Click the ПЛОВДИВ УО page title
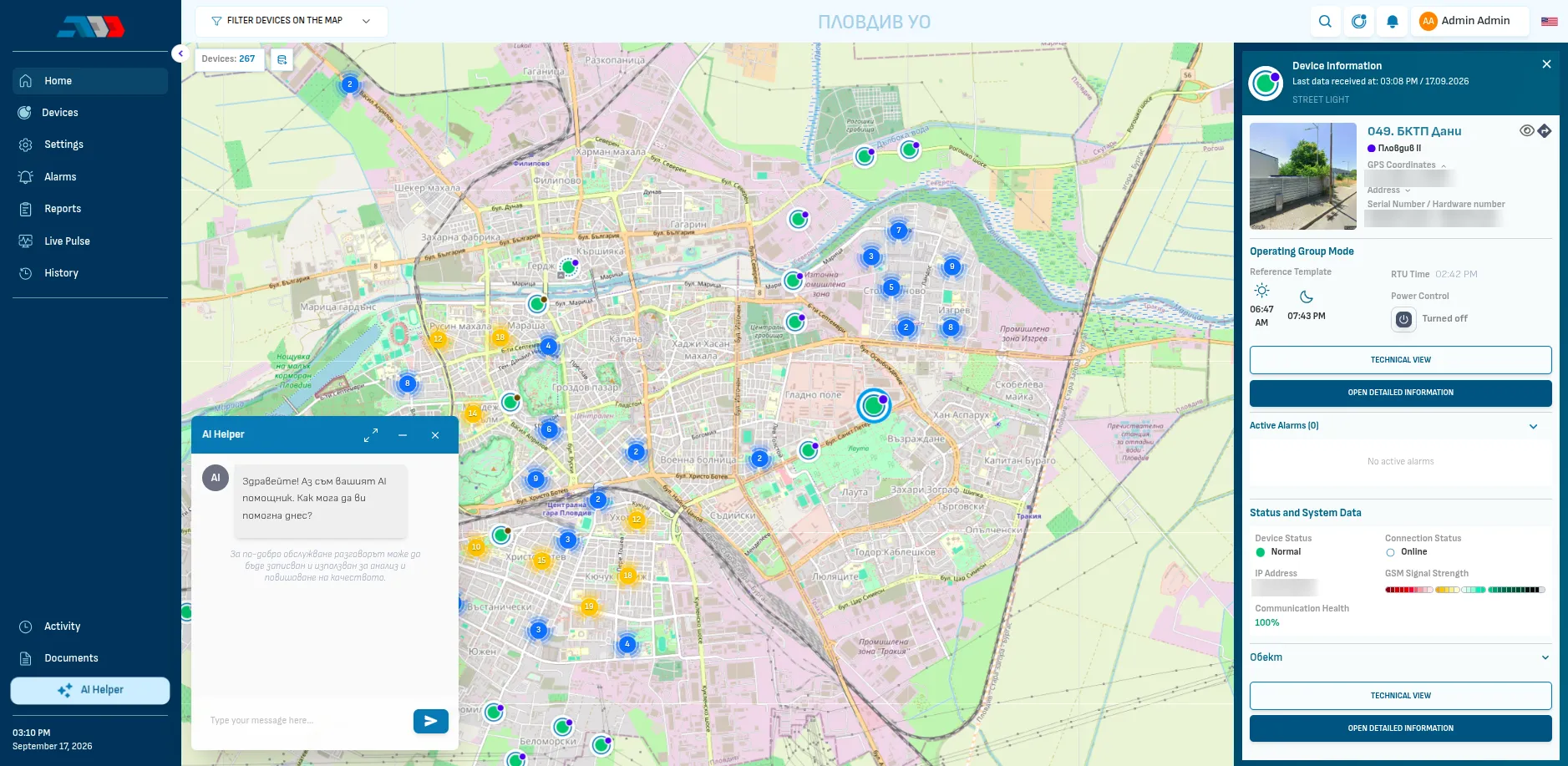The width and height of the screenshot is (1568, 766). tap(874, 22)
